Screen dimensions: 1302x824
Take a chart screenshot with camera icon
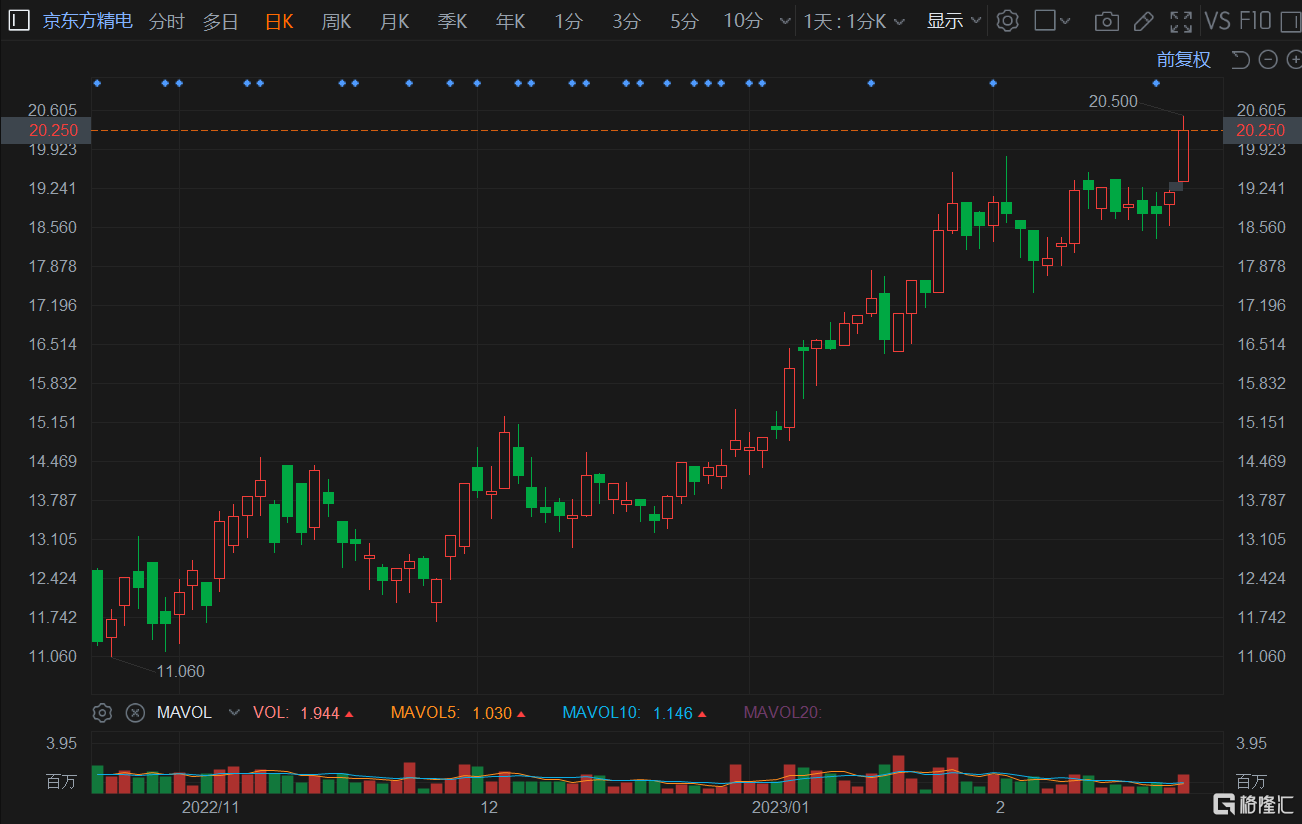[1106, 21]
